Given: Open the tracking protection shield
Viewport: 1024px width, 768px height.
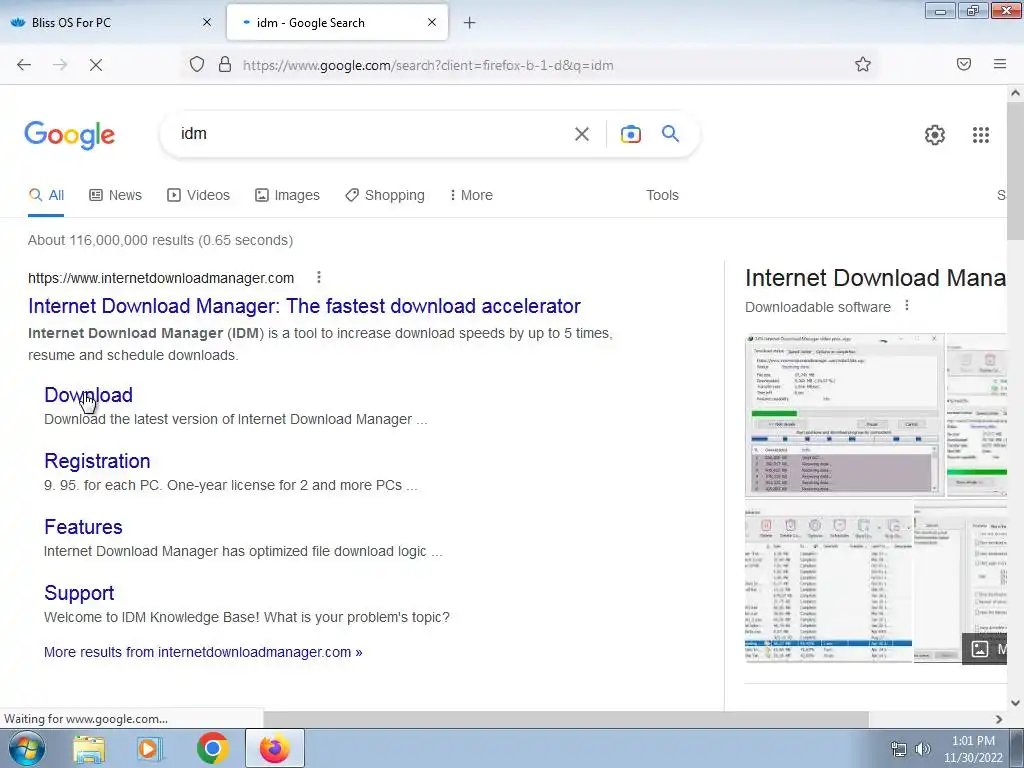Looking at the screenshot, I should pyautogui.click(x=197, y=64).
